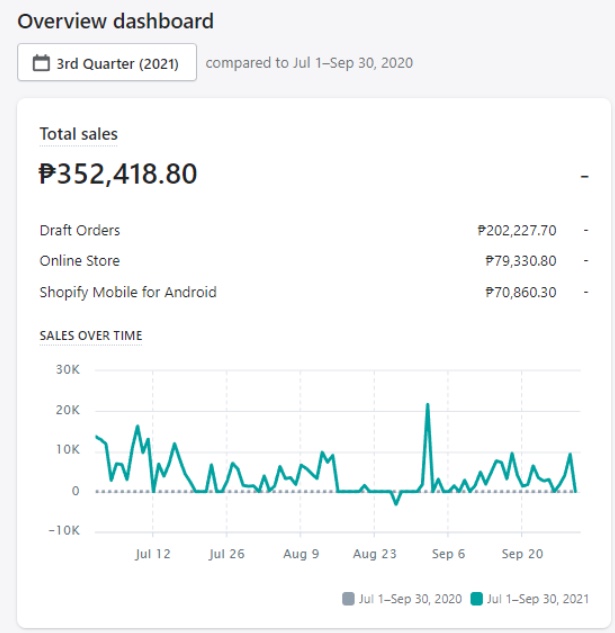Click the Jul 12 axis label
The height and width of the screenshot is (633, 615).
(153, 554)
